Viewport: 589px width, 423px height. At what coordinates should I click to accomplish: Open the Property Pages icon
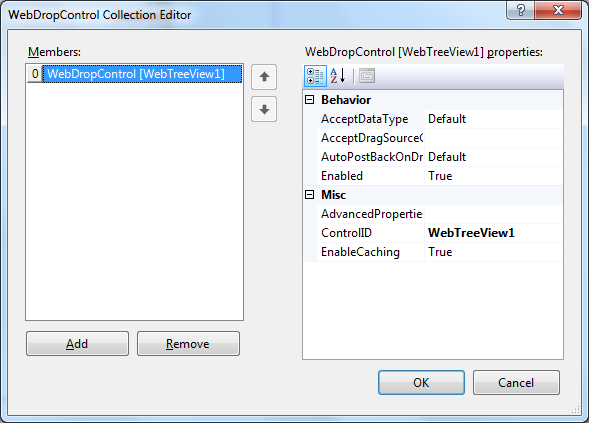pos(367,76)
